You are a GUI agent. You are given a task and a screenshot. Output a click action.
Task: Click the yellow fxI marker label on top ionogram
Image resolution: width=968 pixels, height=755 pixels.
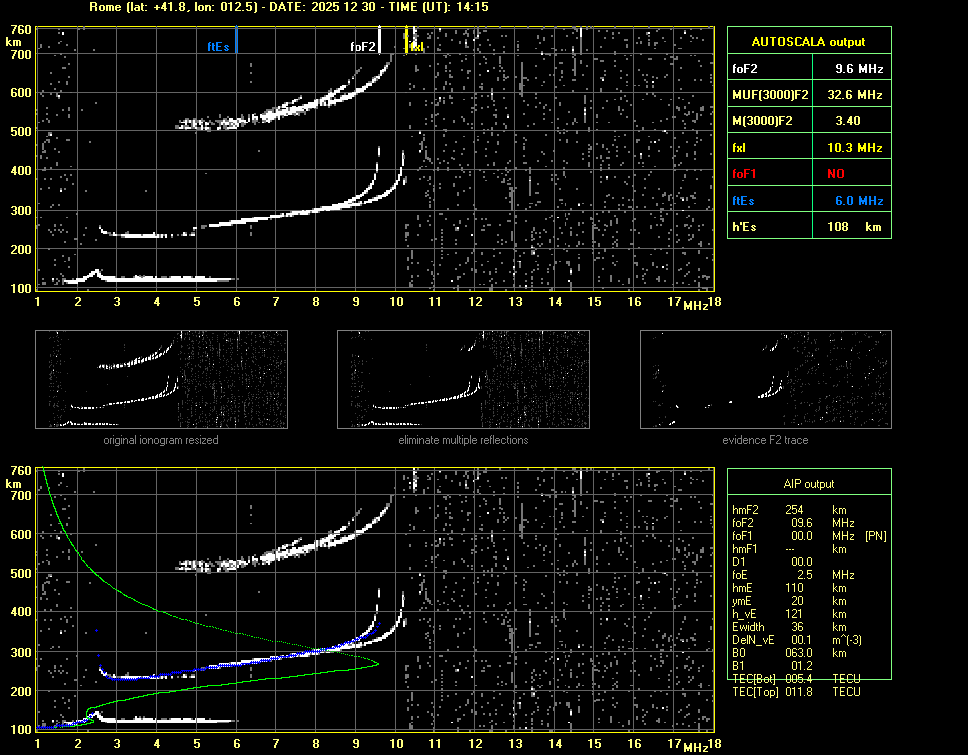414,47
